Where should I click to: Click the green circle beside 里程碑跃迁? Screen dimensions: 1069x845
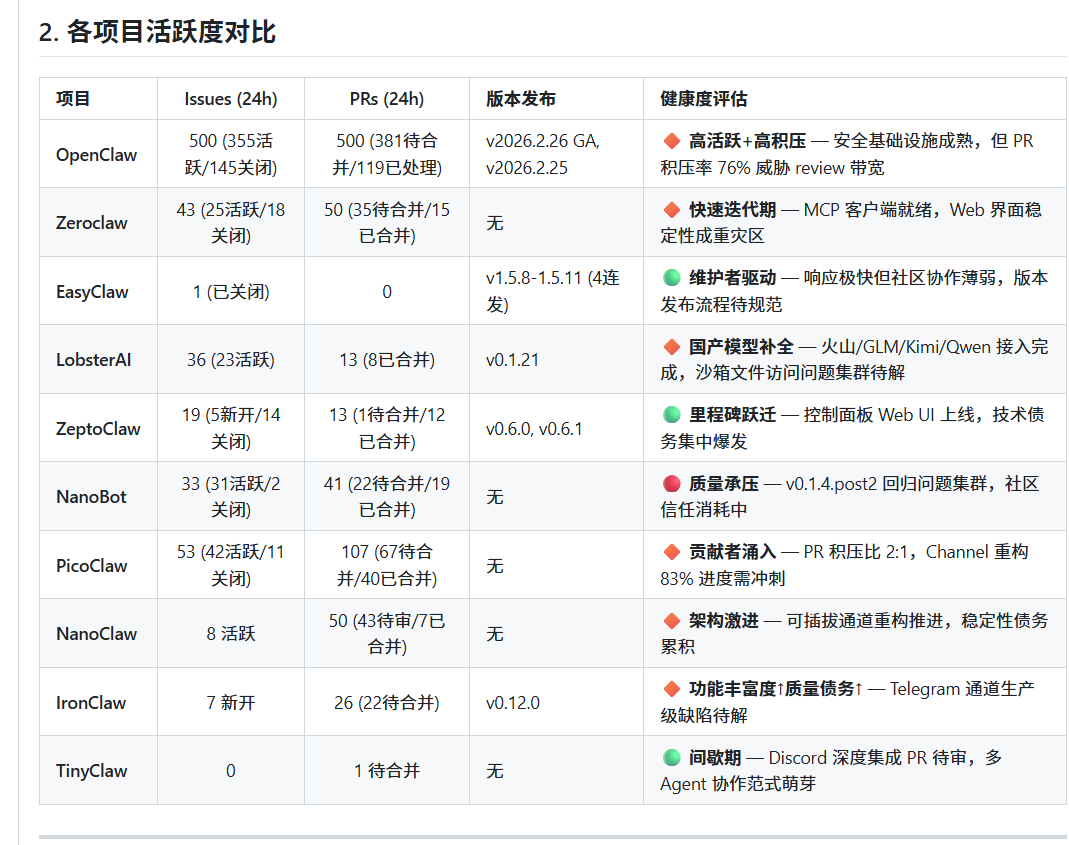tap(671, 415)
